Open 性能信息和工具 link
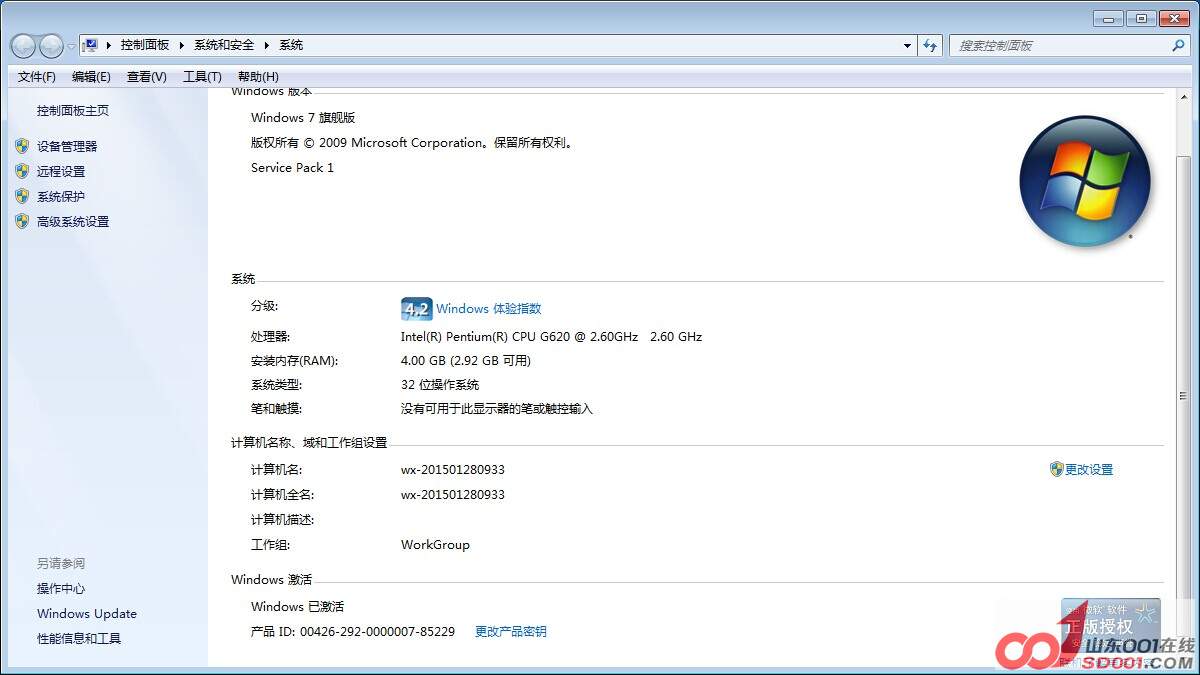 [x=79, y=639]
